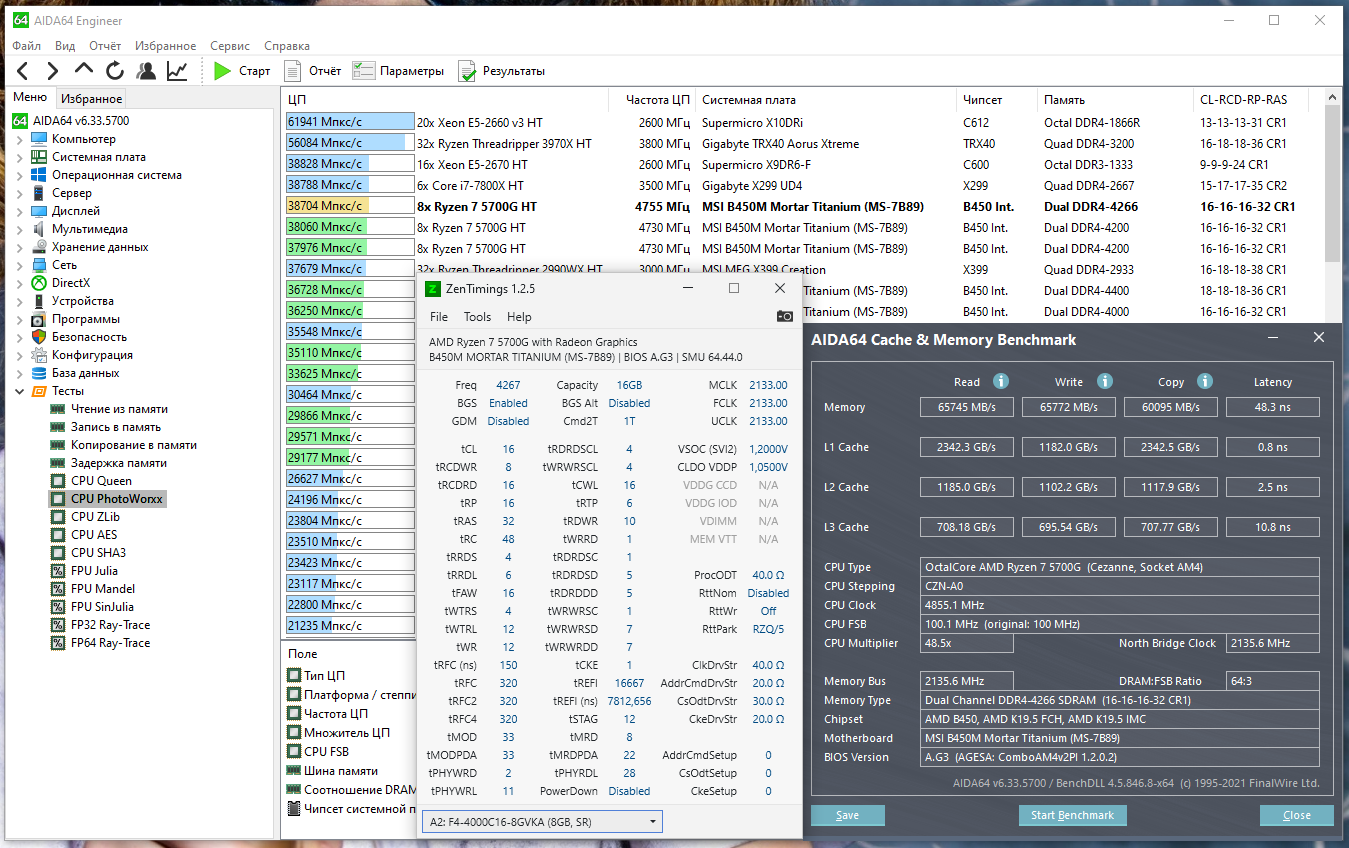Image resolution: width=1349 pixels, height=848 pixels.
Task: Open the FPU Mandel test
Action: tap(103, 589)
